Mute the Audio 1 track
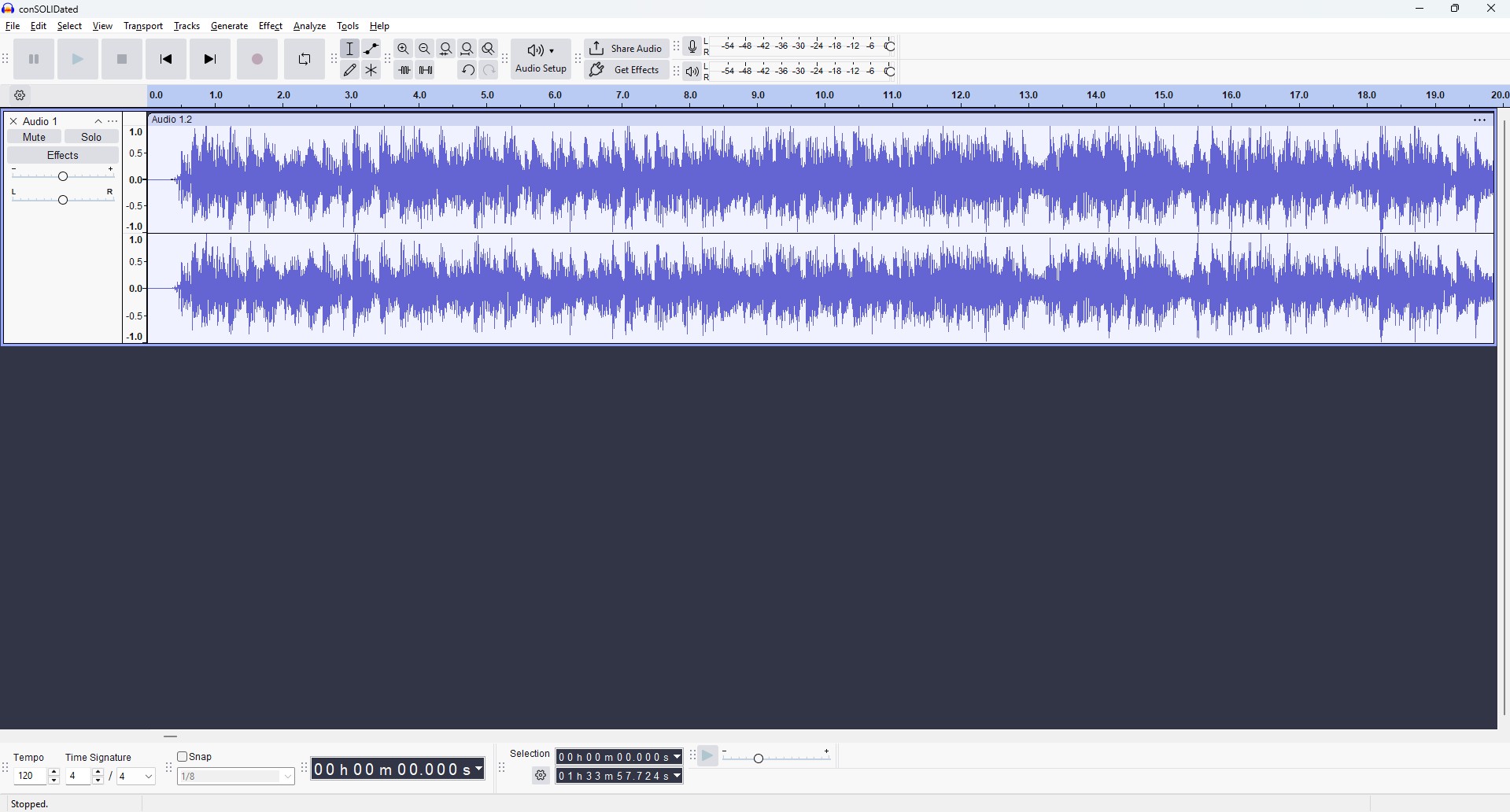 click(x=34, y=137)
